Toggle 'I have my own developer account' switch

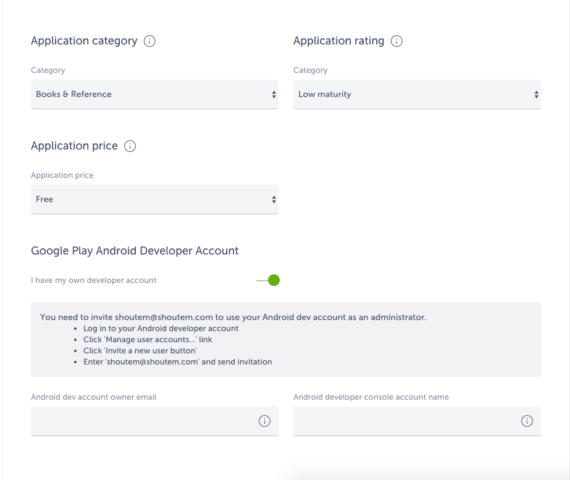[268, 280]
